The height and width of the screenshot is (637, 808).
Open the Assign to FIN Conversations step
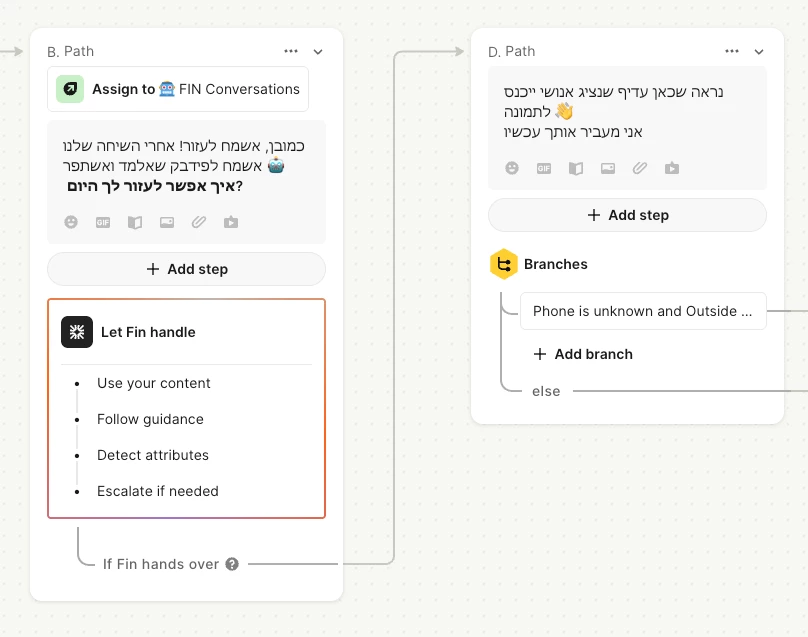(178, 89)
